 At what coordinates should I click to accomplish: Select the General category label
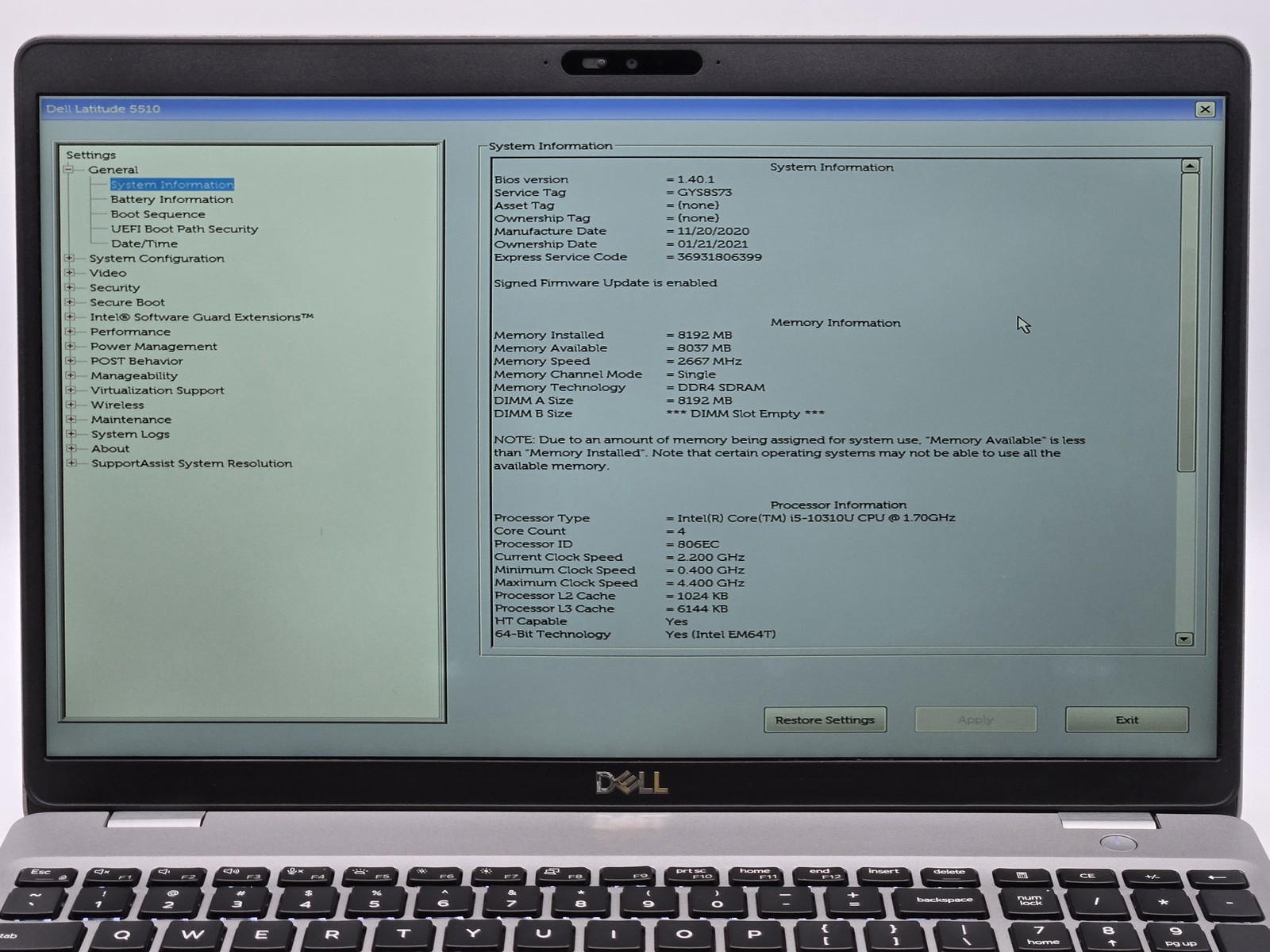pyautogui.click(x=113, y=170)
